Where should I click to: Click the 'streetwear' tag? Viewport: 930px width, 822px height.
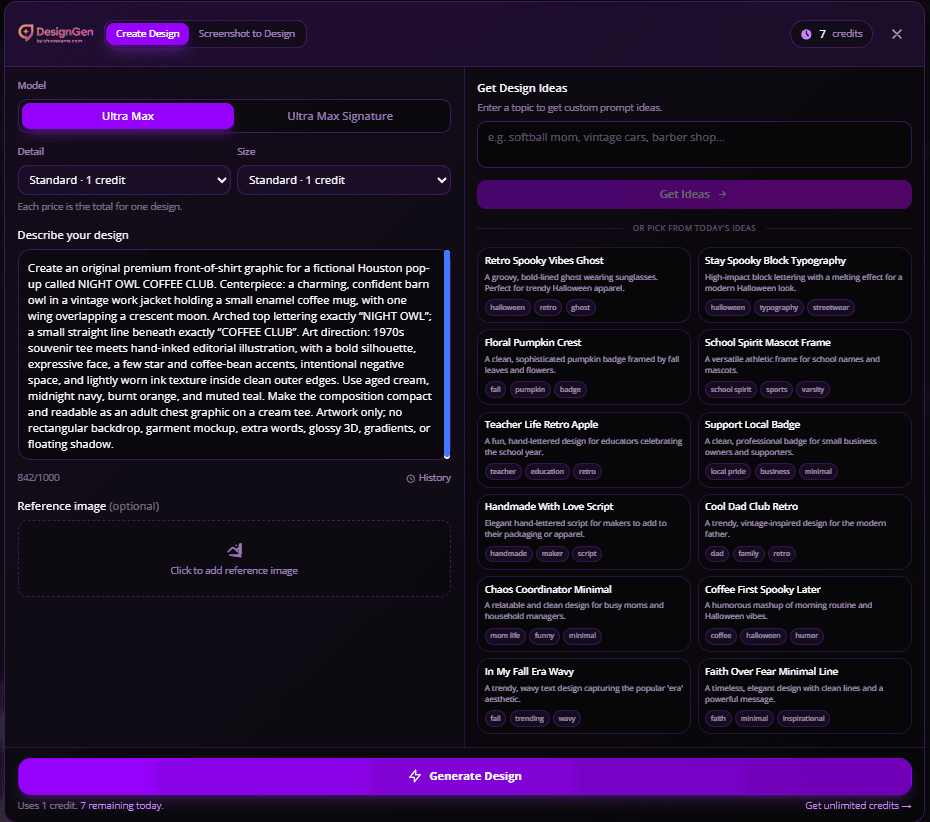(x=830, y=307)
